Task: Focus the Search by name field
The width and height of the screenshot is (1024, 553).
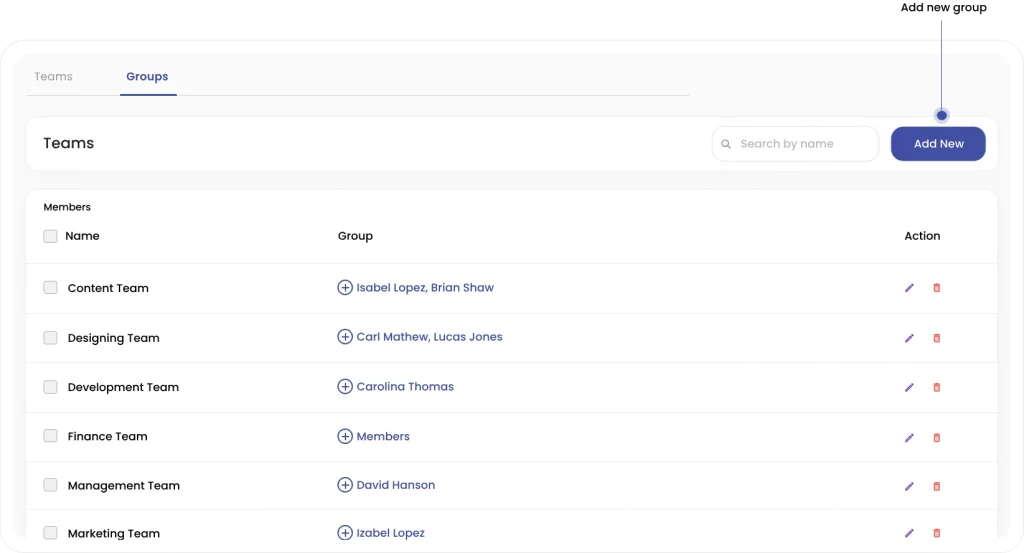Action: [x=795, y=144]
